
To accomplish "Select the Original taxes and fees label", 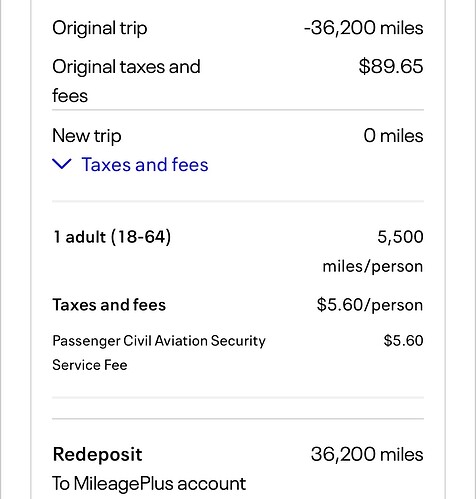I will pyautogui.click(x=126, y=81).
